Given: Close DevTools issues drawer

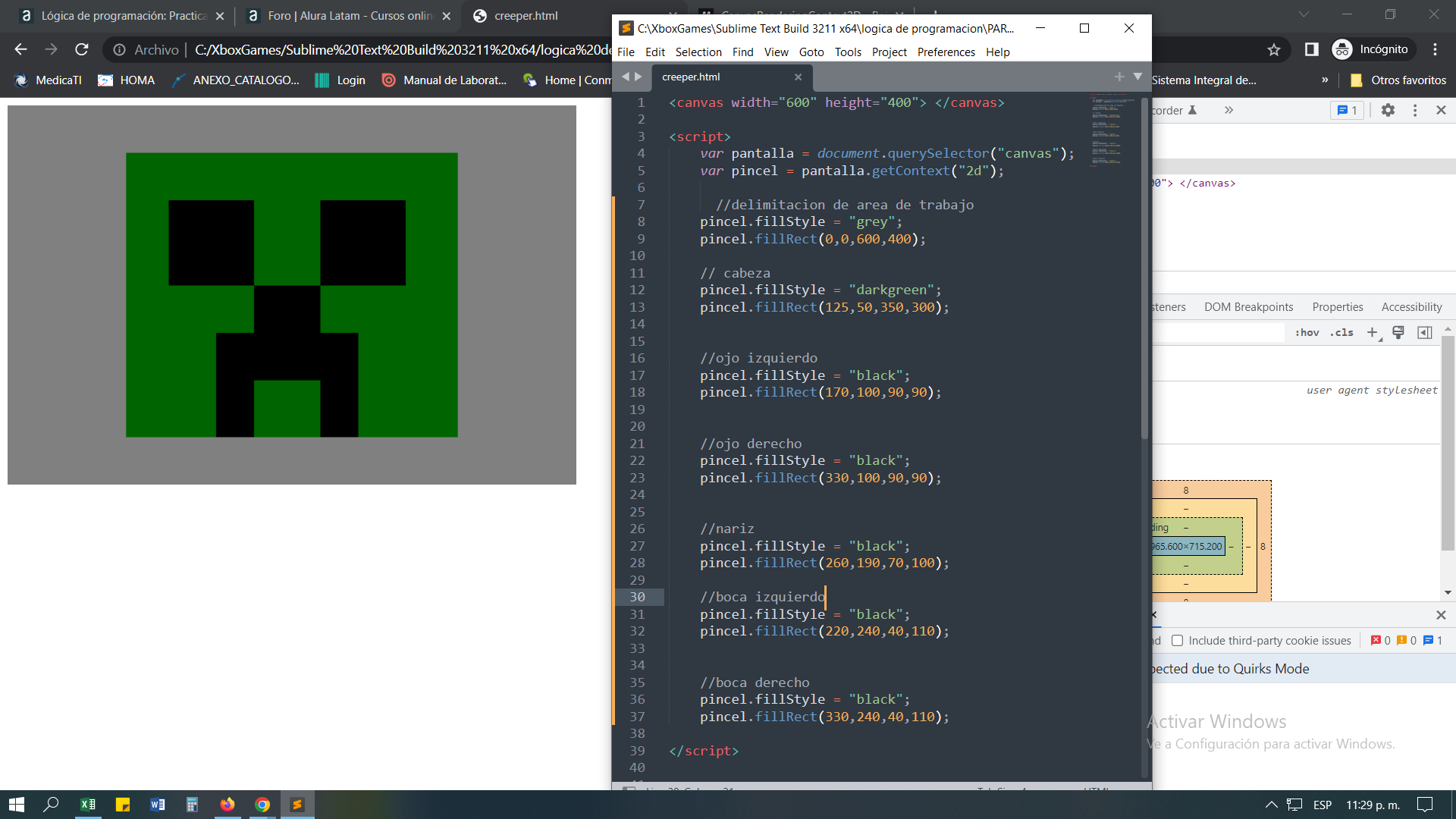Looking at the screenshot, I should pos(1442,615).
